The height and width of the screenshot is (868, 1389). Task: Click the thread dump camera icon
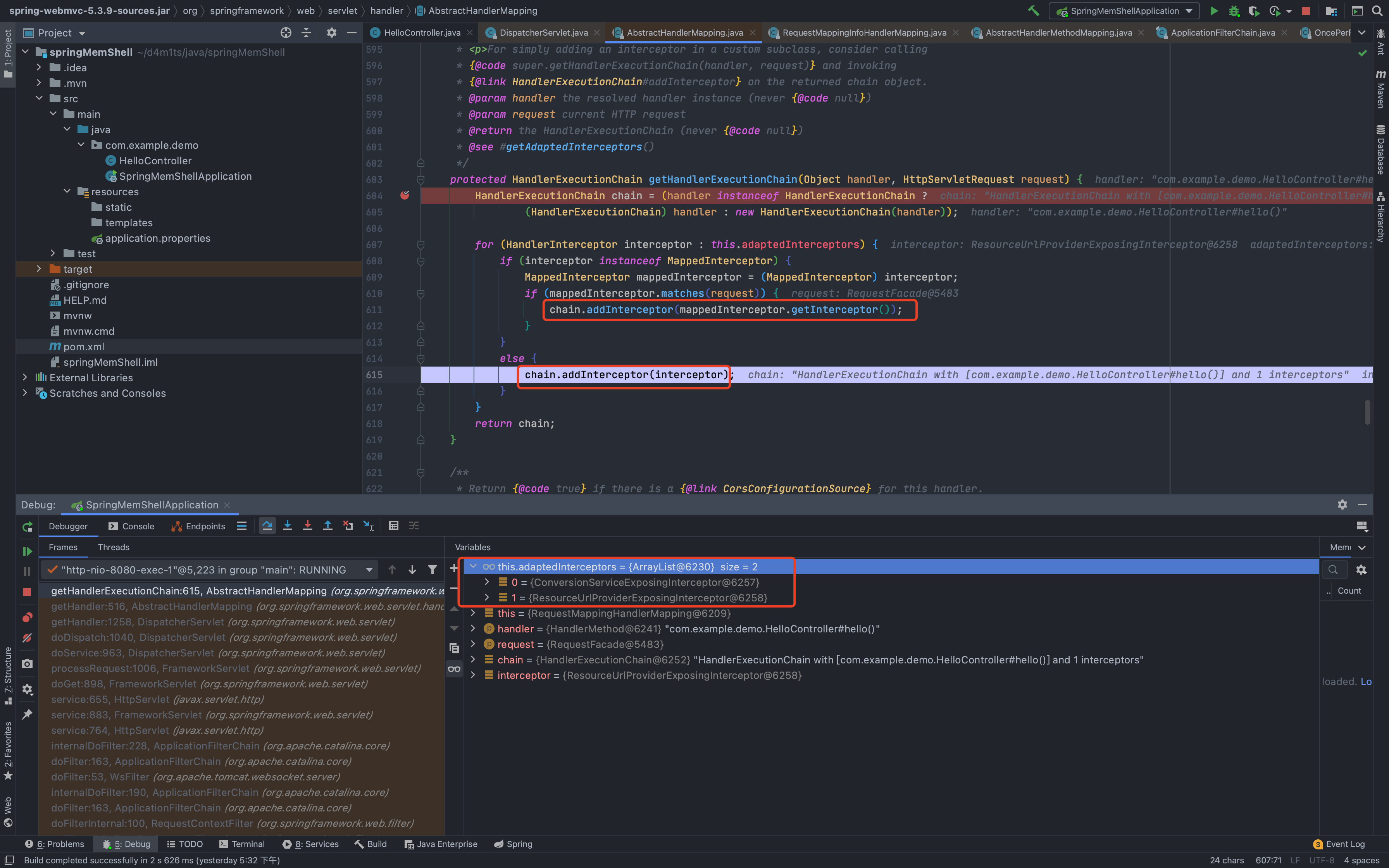tap(27, 664)
